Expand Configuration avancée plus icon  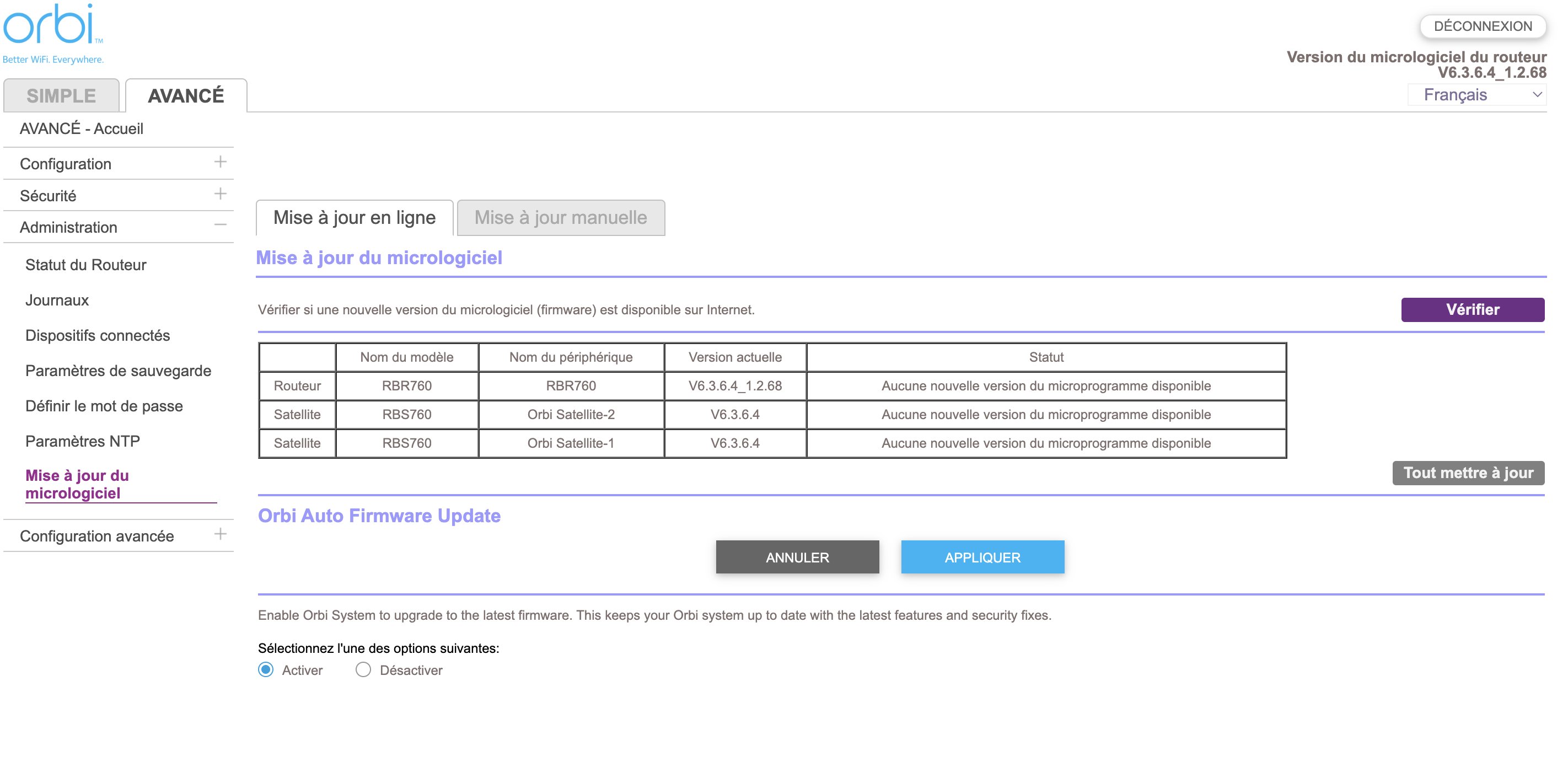[221, 534]
